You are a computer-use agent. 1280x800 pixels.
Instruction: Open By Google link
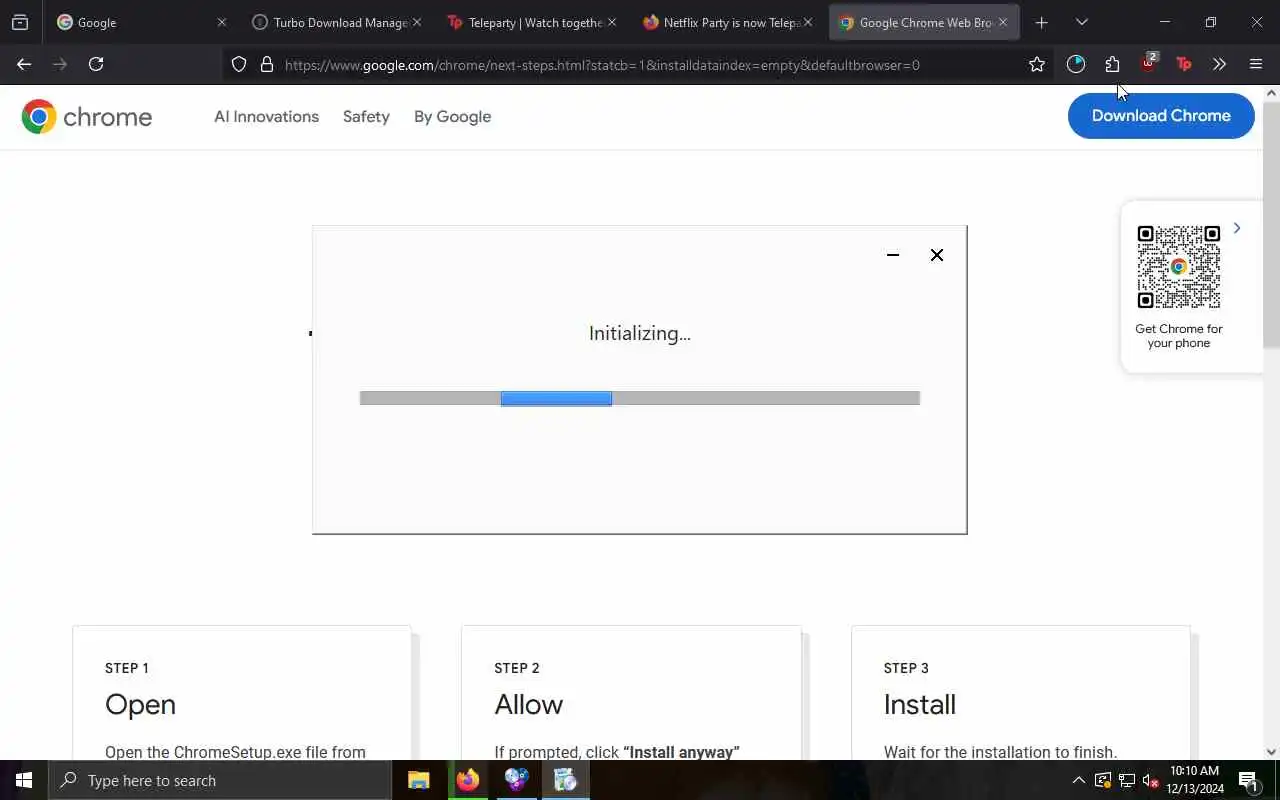coord(452,117)
